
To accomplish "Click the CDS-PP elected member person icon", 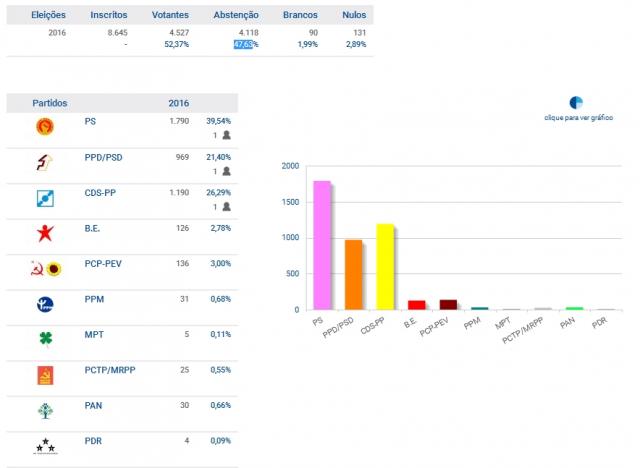I will point(227,207).
